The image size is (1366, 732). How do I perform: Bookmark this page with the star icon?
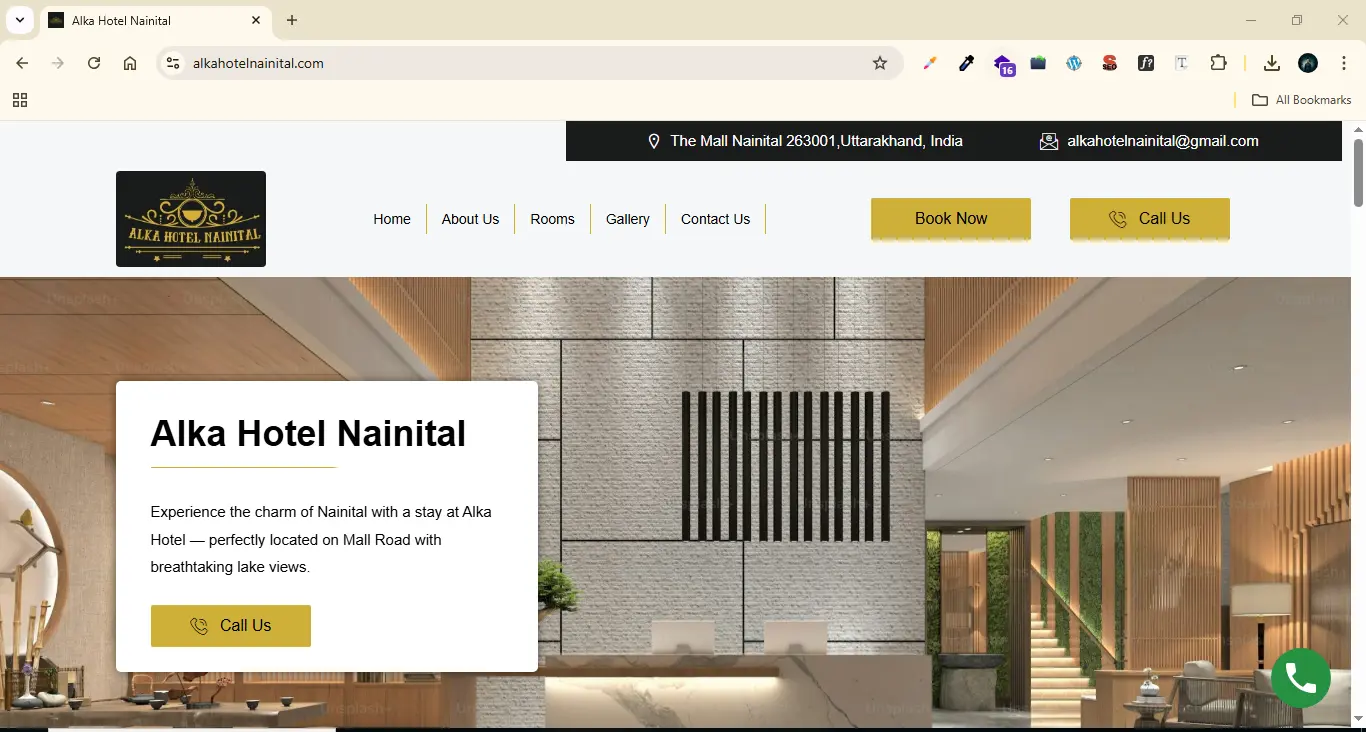click(880, 63)
